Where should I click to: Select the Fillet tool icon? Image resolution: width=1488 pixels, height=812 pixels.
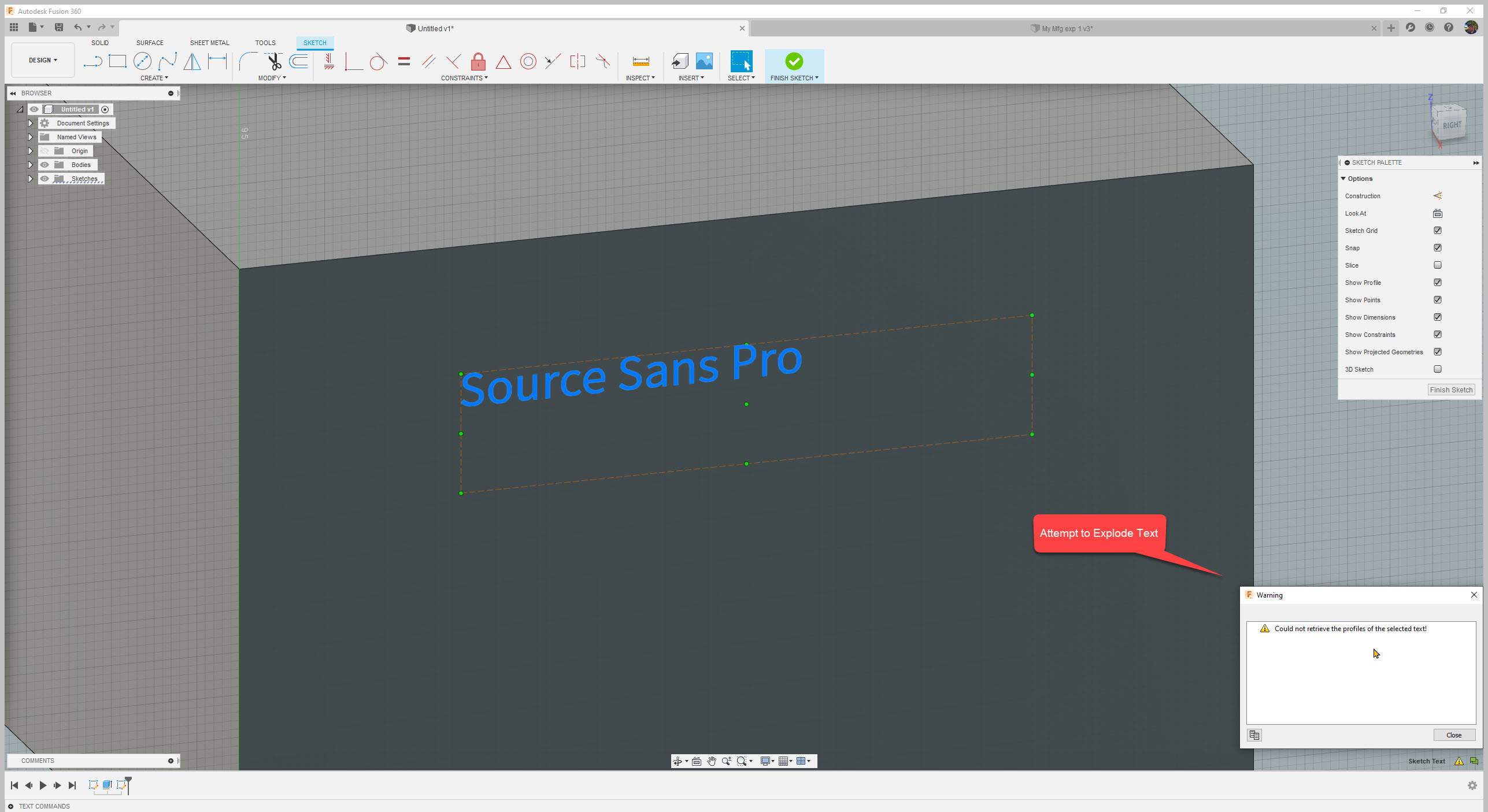click(248, 61)
